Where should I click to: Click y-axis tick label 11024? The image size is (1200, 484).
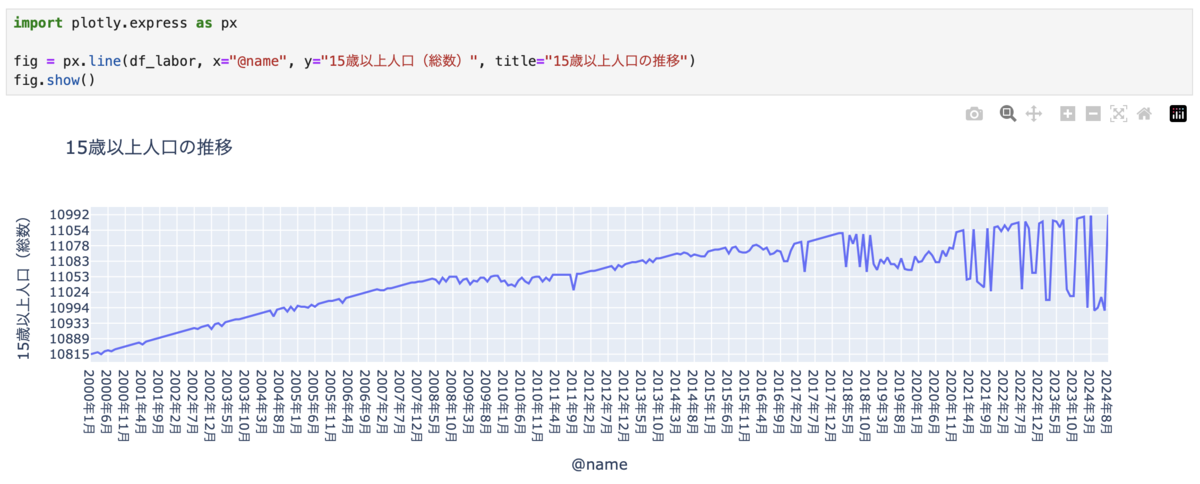coord(68,292)
